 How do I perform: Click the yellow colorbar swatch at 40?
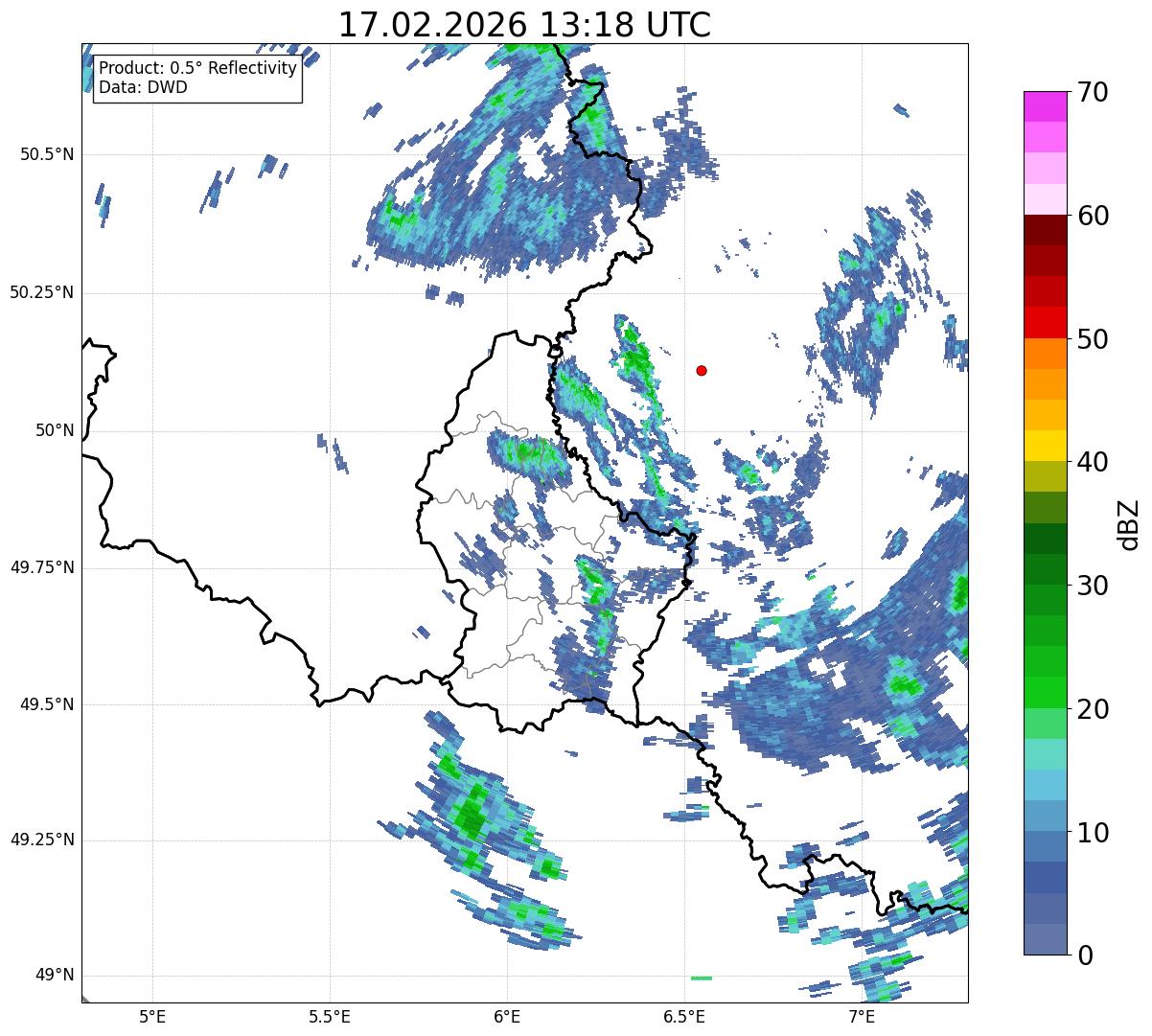coord(1045,447)
